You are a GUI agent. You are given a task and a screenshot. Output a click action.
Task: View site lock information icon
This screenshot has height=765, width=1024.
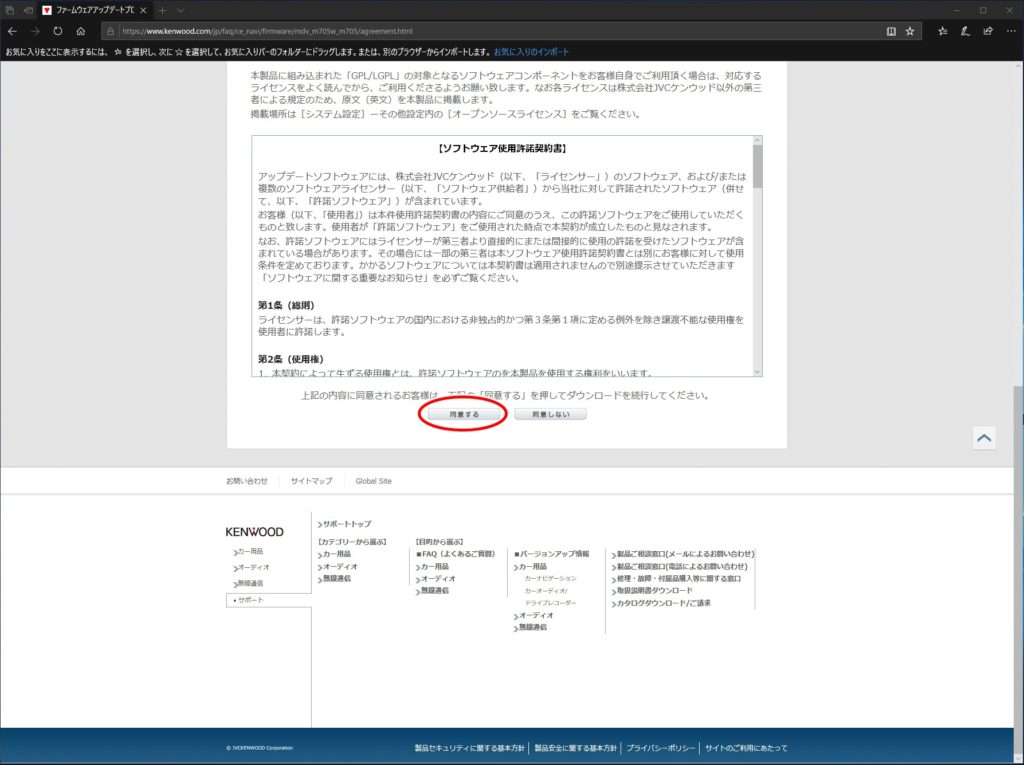110,31
